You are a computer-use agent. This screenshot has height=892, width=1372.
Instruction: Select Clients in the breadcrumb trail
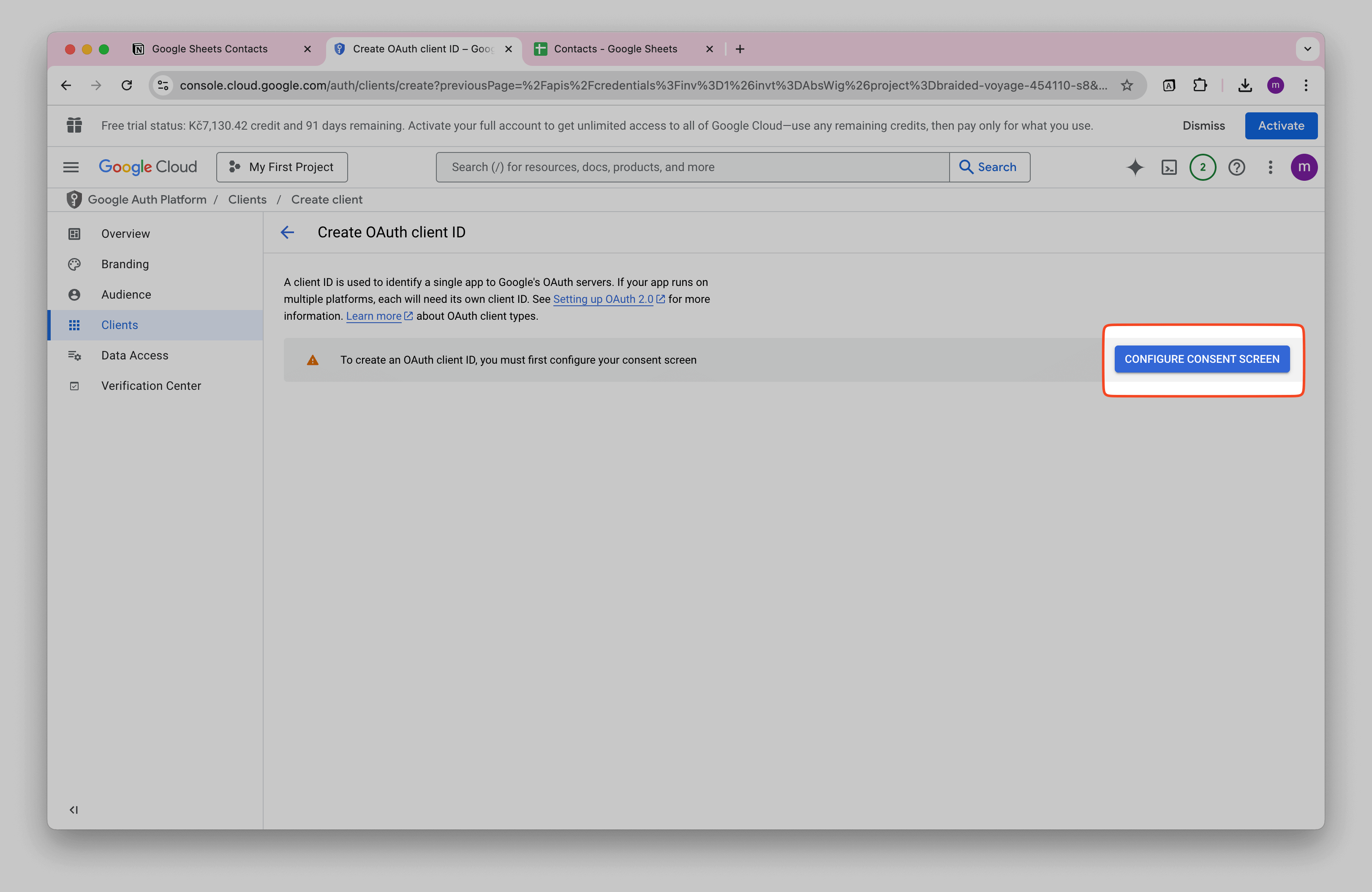click(x=247, y=199)
